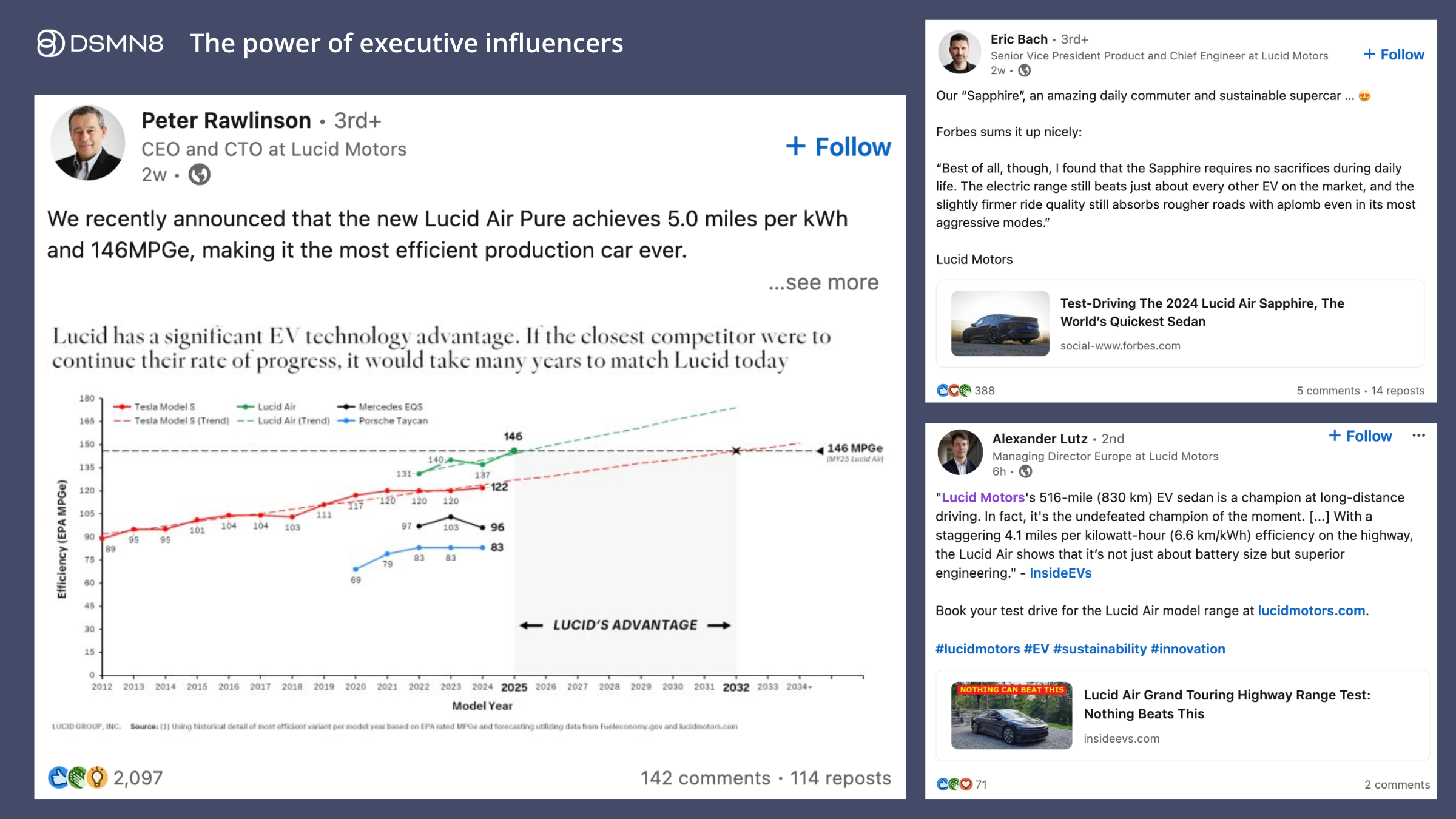Image resolution: width=1456 pixels, height=819 pixels.
Task: Click the globe icon on Eric Bach's post
Action: pyautogui.click(x=1025, y=70)
